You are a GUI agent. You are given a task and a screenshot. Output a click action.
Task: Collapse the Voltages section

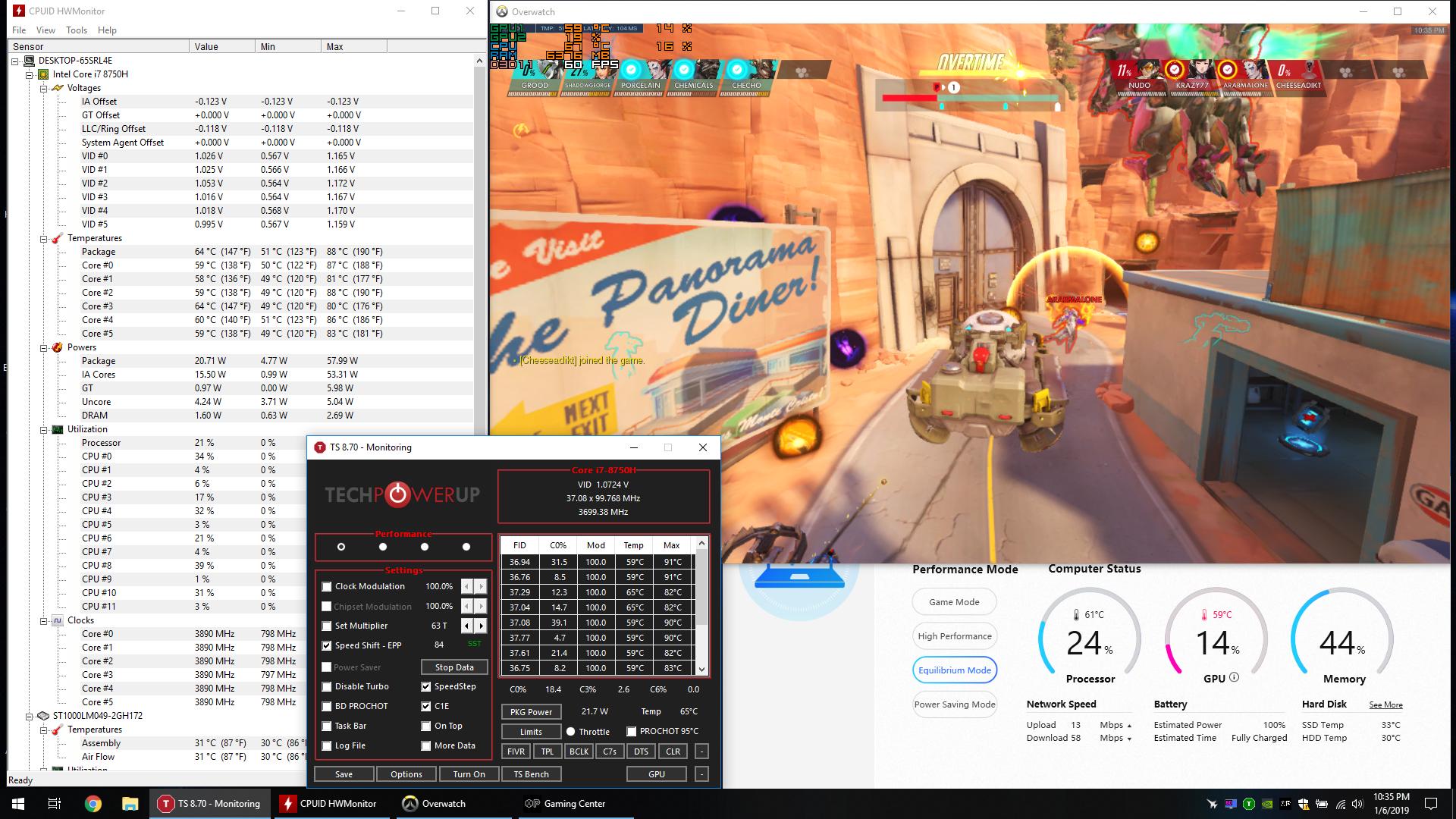[44, 88]
